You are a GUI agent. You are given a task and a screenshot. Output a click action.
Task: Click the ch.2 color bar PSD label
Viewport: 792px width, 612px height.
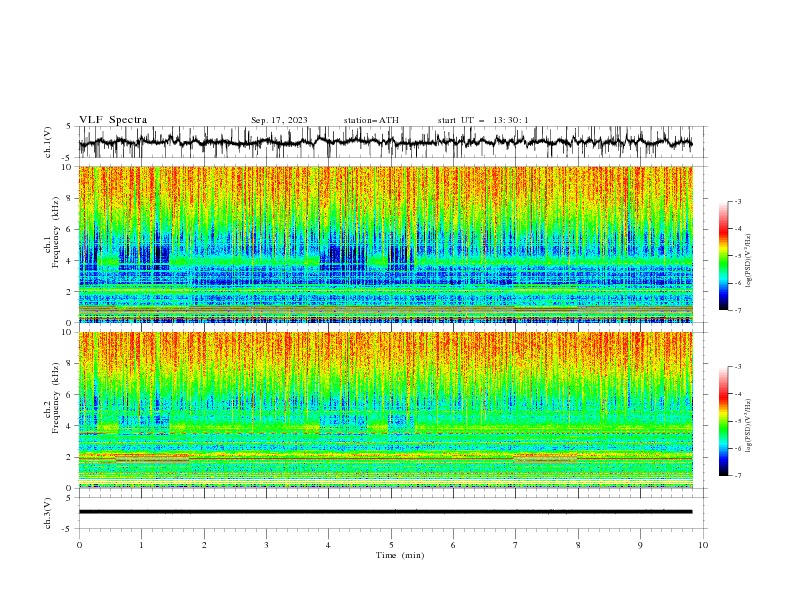coord(748,425)
